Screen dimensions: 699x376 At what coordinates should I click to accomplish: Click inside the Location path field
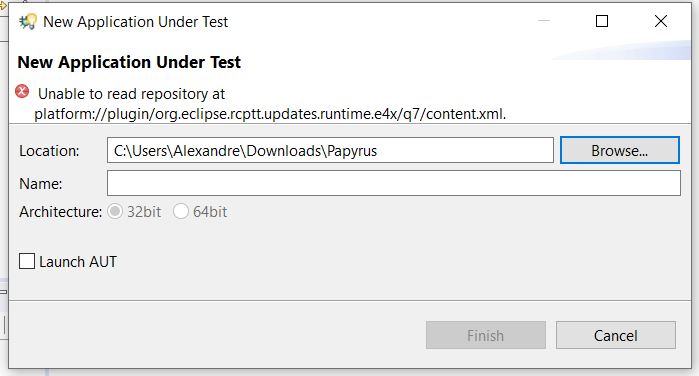pyautogui.click(x=330, y=150)
